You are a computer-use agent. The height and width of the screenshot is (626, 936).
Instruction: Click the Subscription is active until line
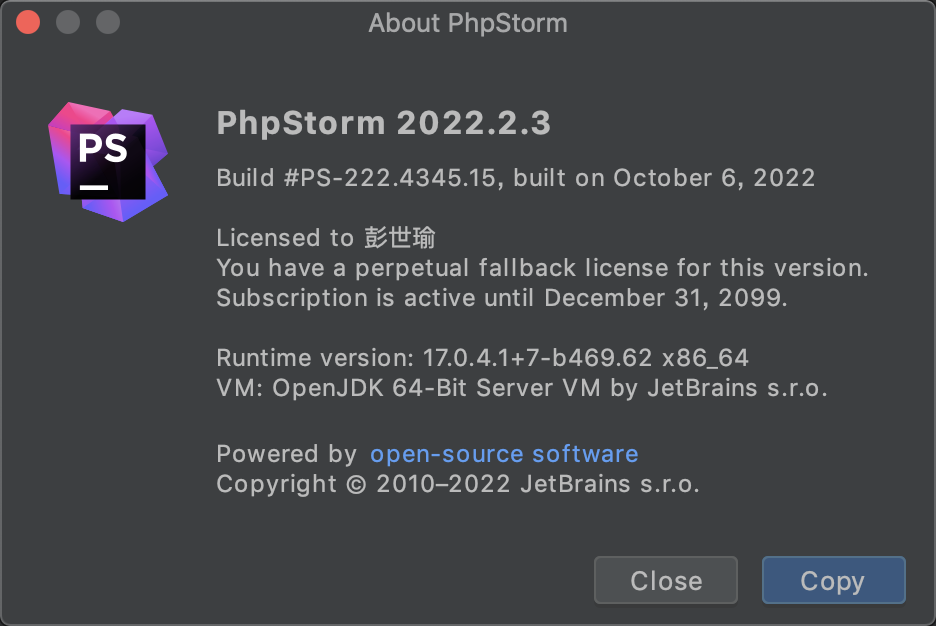coord(502,298)
